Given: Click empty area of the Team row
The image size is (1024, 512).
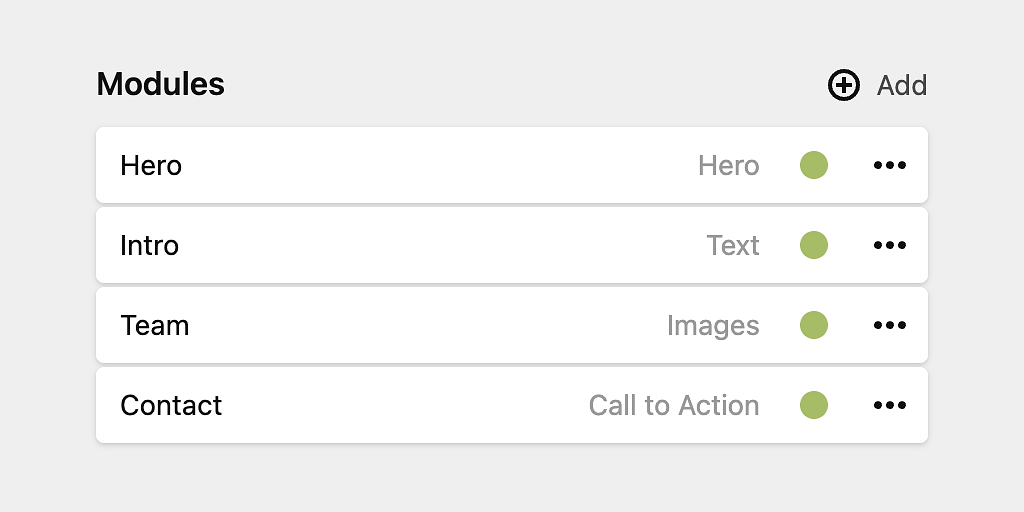Looking at the screenshot, I should (x=424, y=325).
